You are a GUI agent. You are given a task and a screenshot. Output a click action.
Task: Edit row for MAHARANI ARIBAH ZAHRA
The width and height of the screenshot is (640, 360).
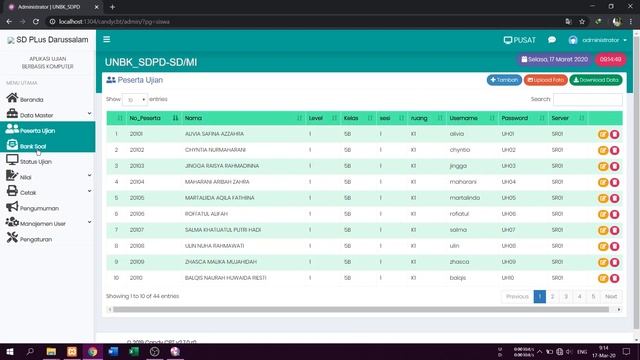point(603,182)
